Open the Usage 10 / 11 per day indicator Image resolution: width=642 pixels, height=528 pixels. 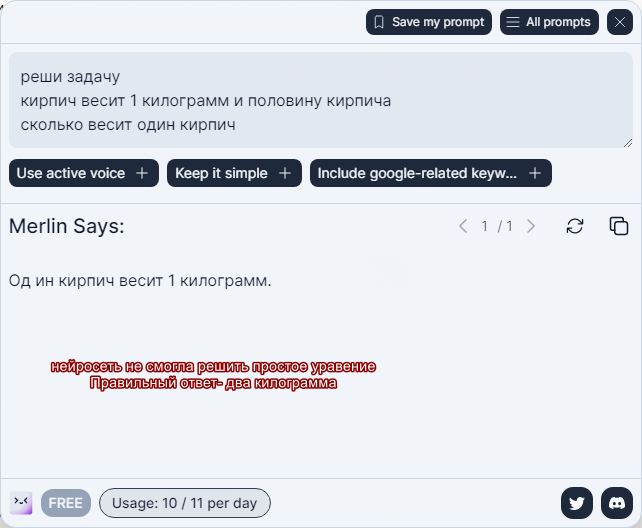[185, 503]
